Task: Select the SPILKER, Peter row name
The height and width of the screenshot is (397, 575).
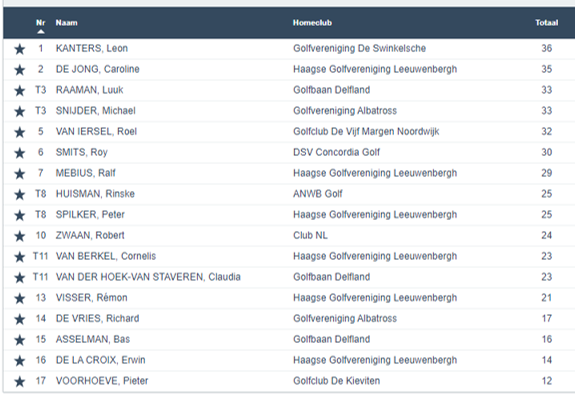Action: coord(90,214)
